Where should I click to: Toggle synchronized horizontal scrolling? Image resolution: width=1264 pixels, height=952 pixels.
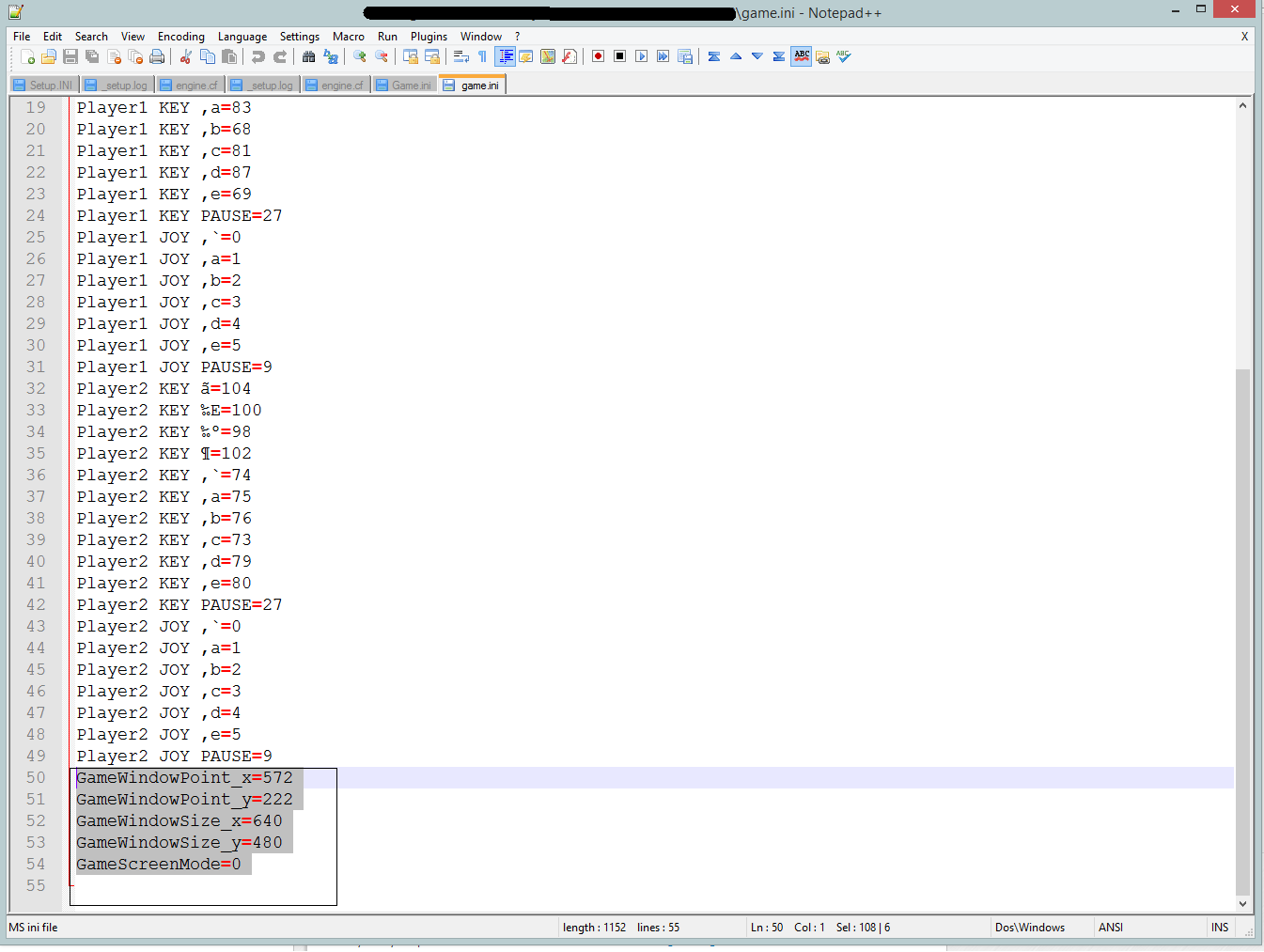432,56
